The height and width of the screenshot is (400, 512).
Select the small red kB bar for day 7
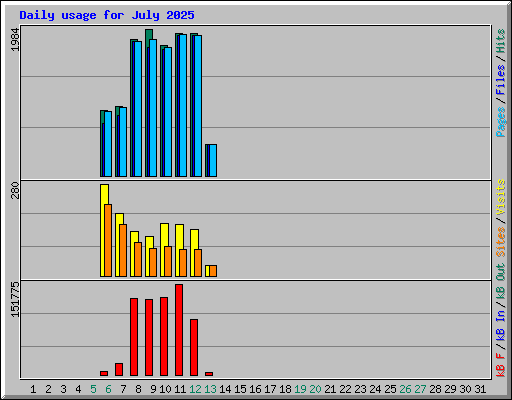click(x=119, y=370)
